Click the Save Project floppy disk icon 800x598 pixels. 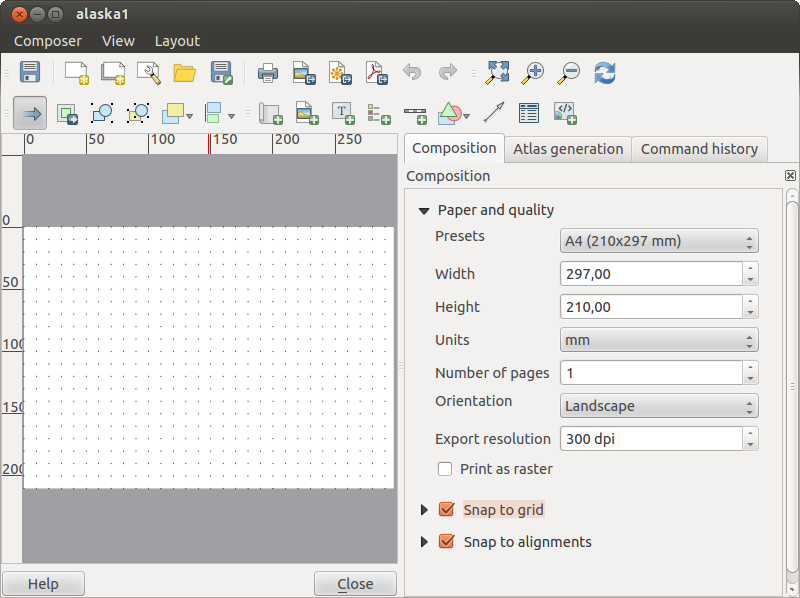click(x=30, y=72)
